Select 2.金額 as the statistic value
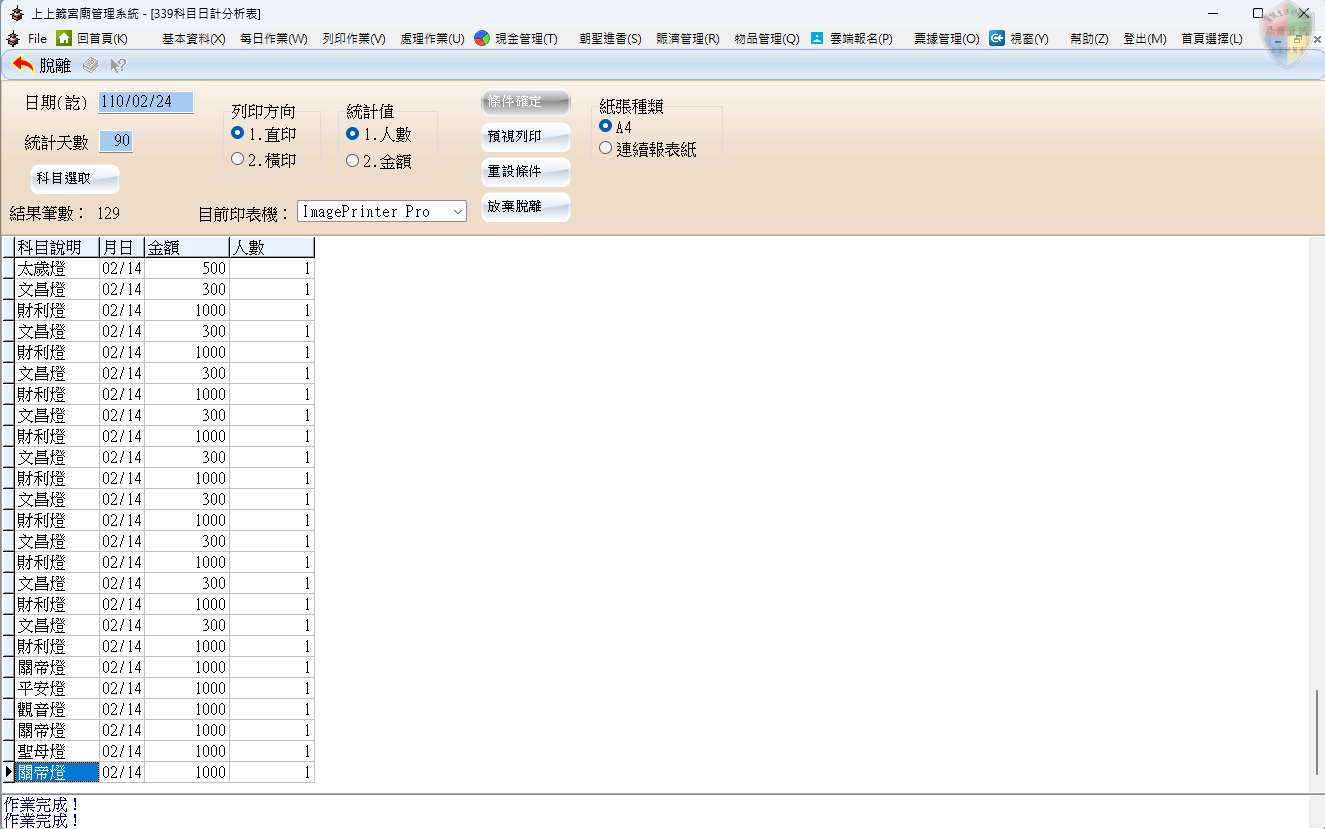Viewport: 1325px width, 829px height. pos(353,160)
